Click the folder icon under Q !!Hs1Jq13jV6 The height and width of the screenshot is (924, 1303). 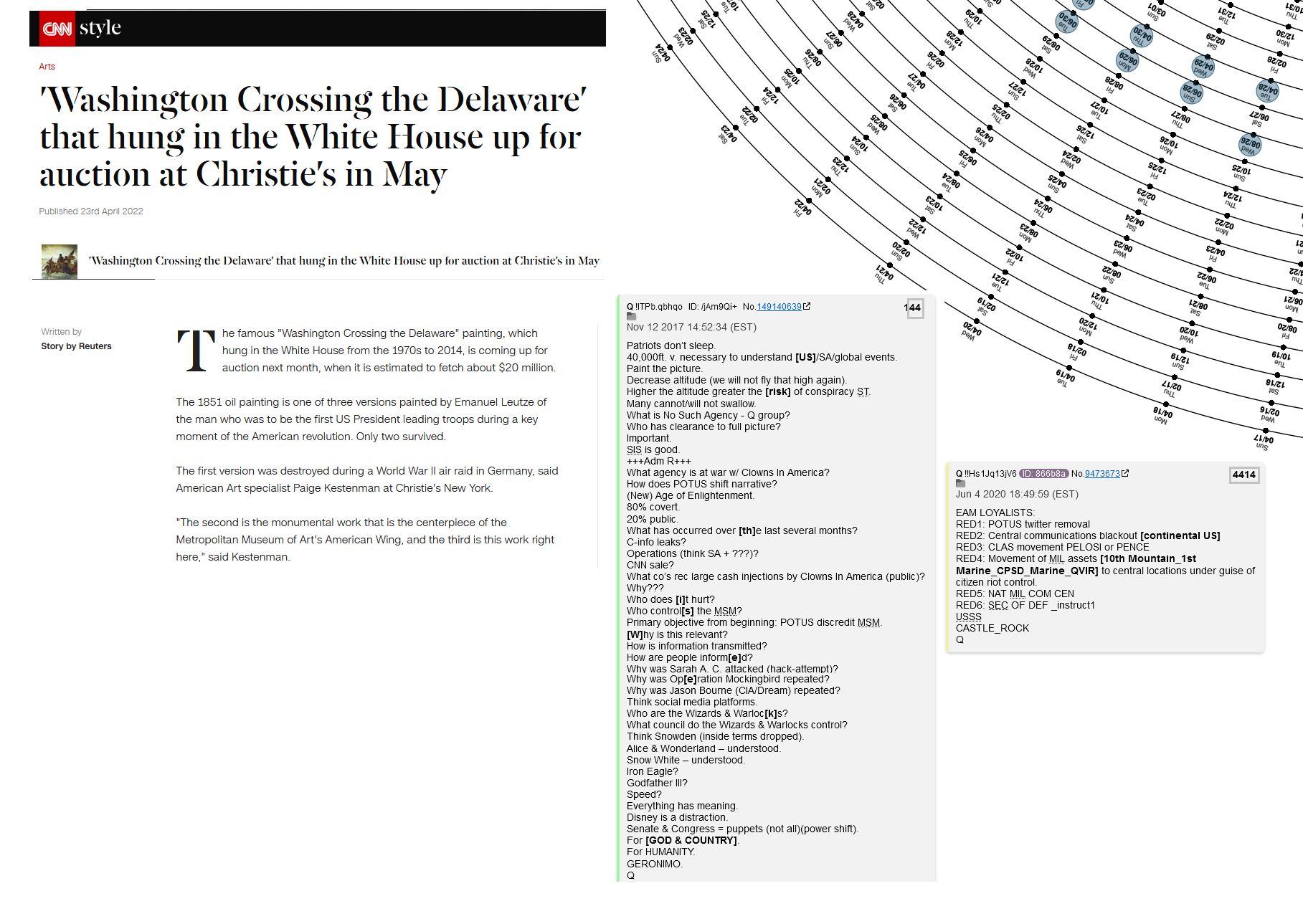(960, 483)
